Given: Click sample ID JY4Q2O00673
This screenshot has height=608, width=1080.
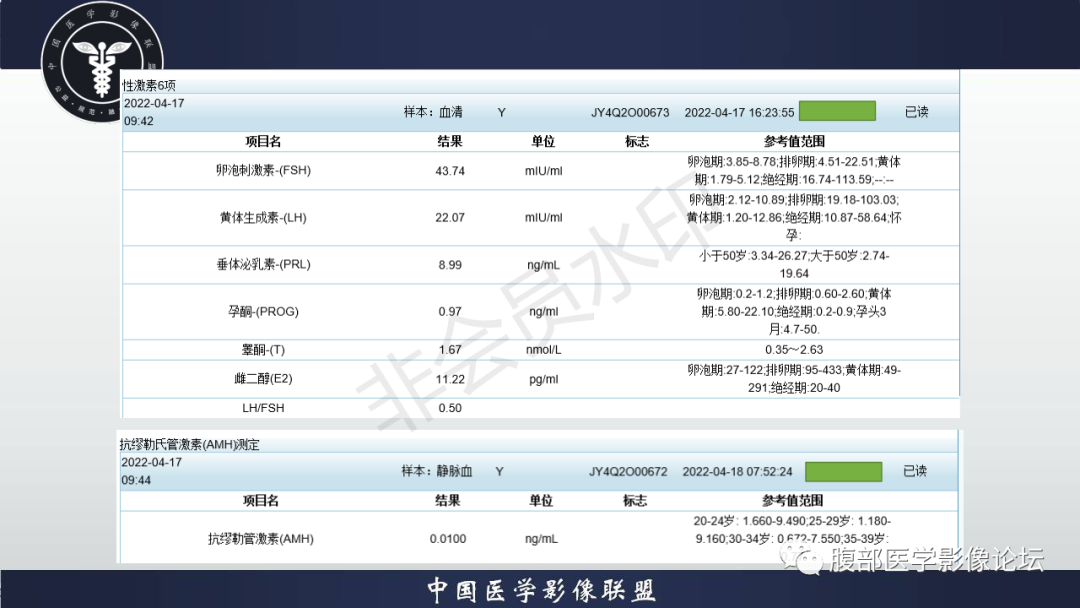Looking at the screenshot, I should 630,112.
